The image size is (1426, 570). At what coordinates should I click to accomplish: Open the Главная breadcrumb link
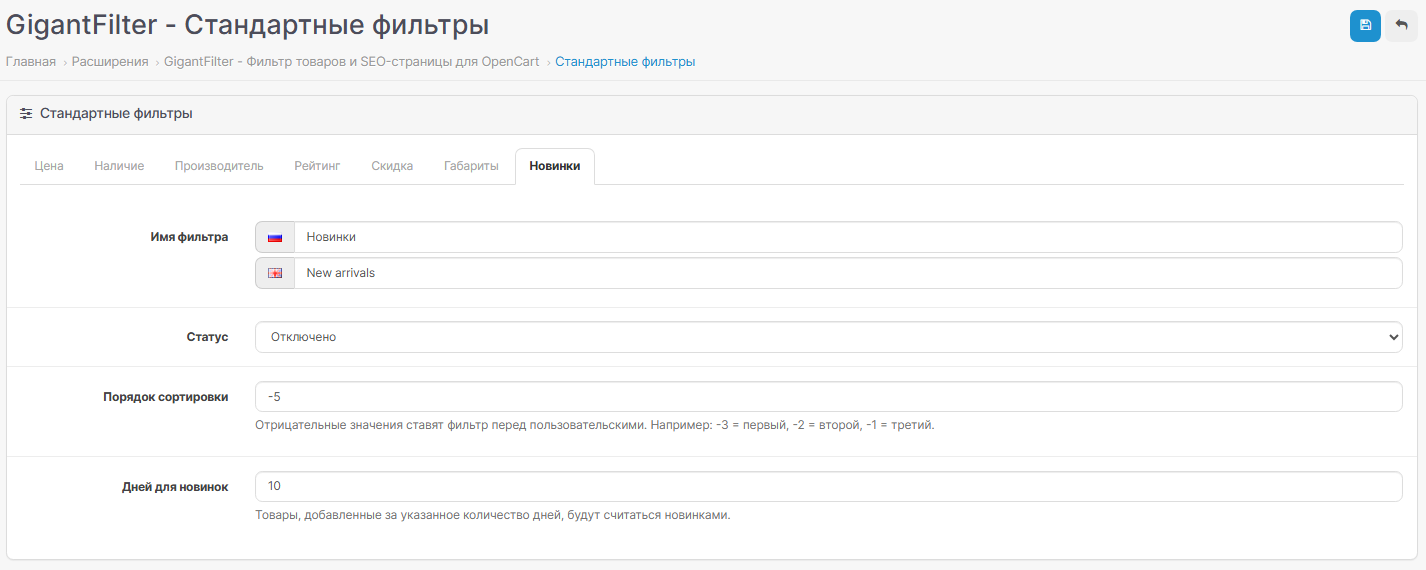(x=31, y=62)
